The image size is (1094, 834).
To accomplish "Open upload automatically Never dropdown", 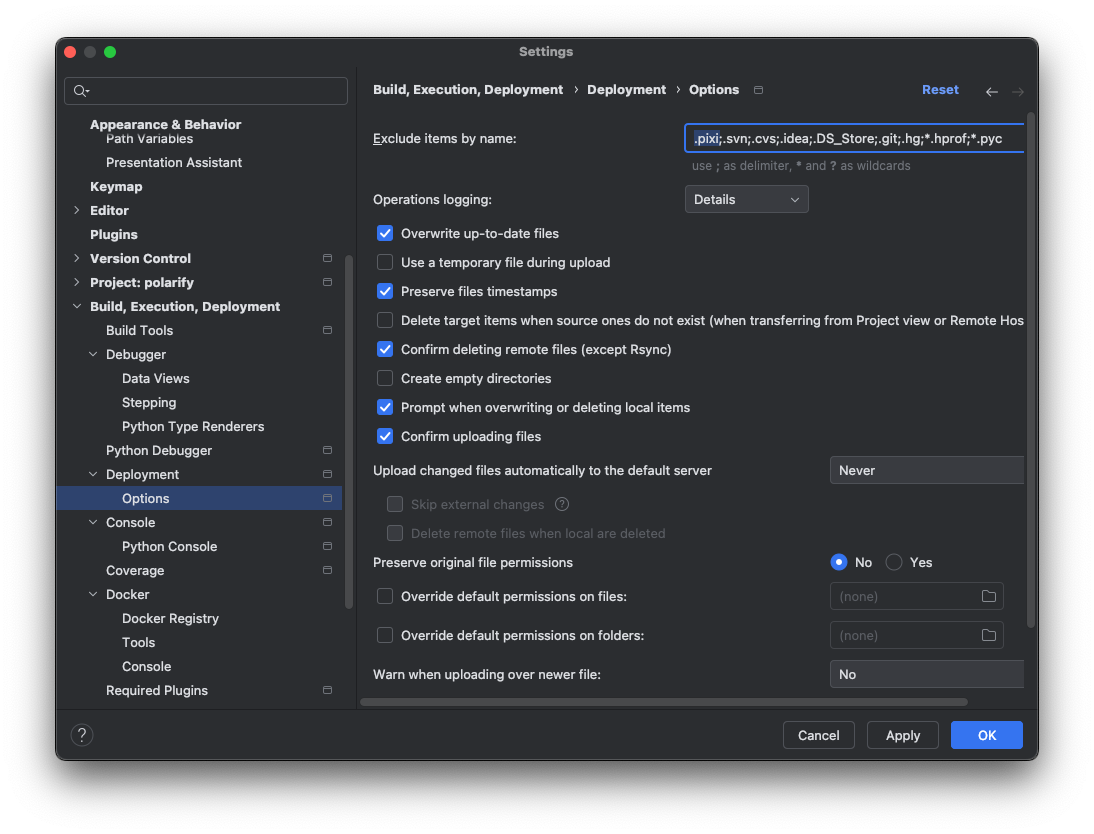I will pyautogui.click(x=927, y=470).
